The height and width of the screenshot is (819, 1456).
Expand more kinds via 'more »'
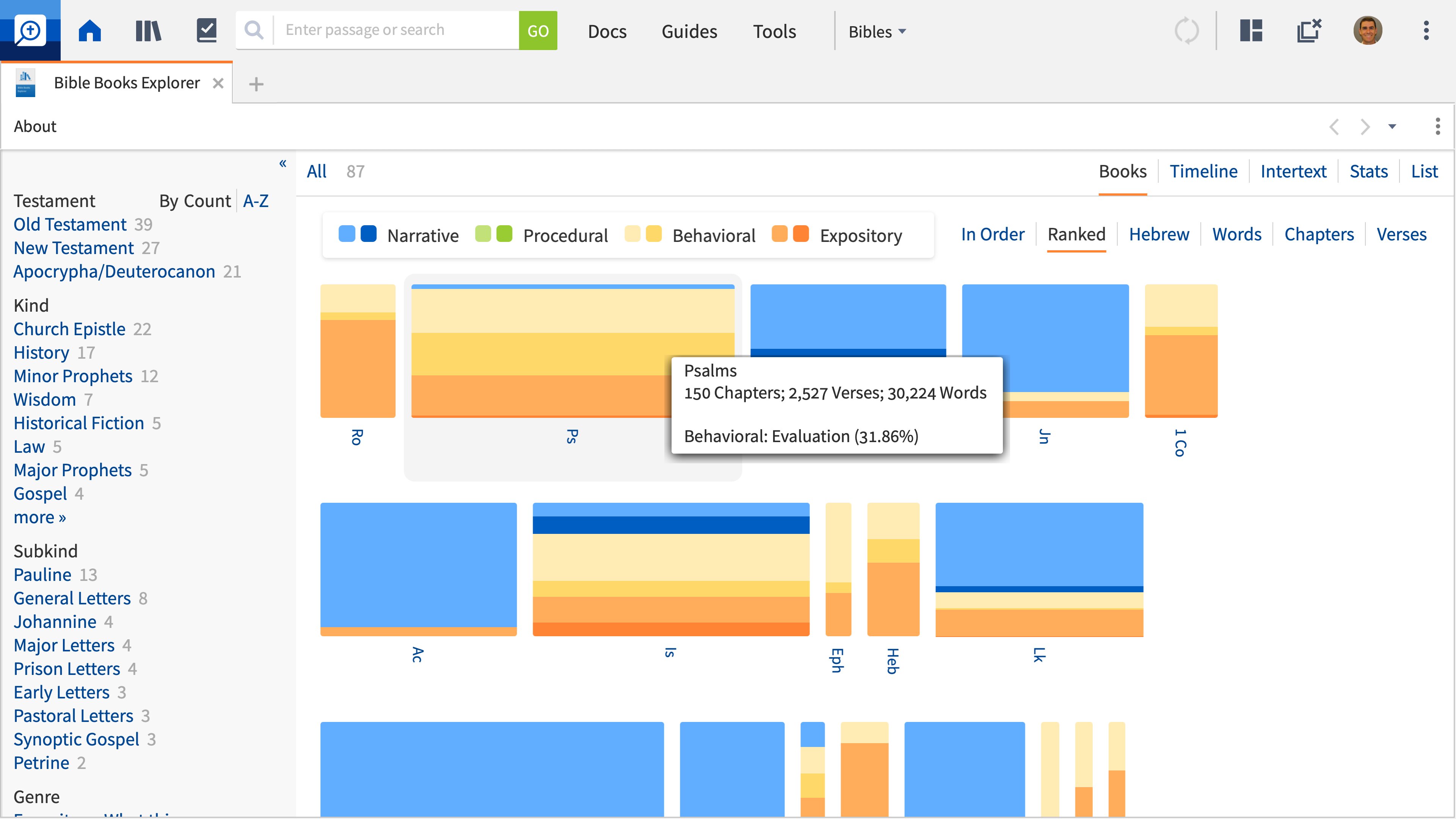pos(39,517)
